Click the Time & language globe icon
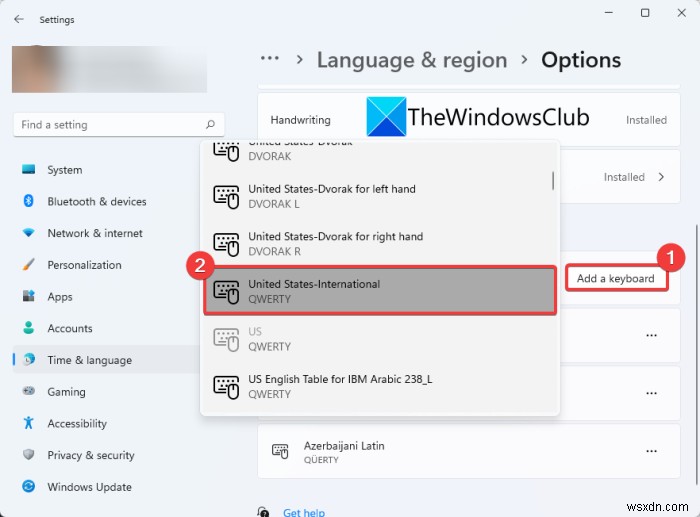The width and height of the screenshot is (700, 517). point(29,359)
